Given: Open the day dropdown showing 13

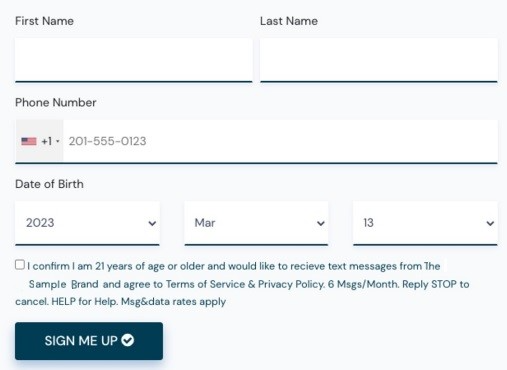Looking at the screenshot, I should (425, 223).
